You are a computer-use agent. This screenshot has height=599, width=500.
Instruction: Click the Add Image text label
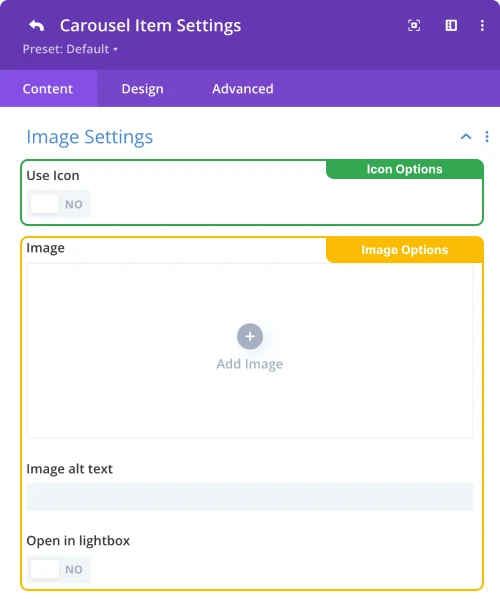(x=250, y=364)
